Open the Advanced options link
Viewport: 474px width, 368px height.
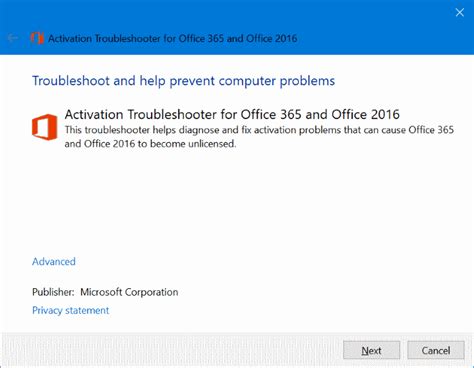pyautogui.click(x=54, y=261)
